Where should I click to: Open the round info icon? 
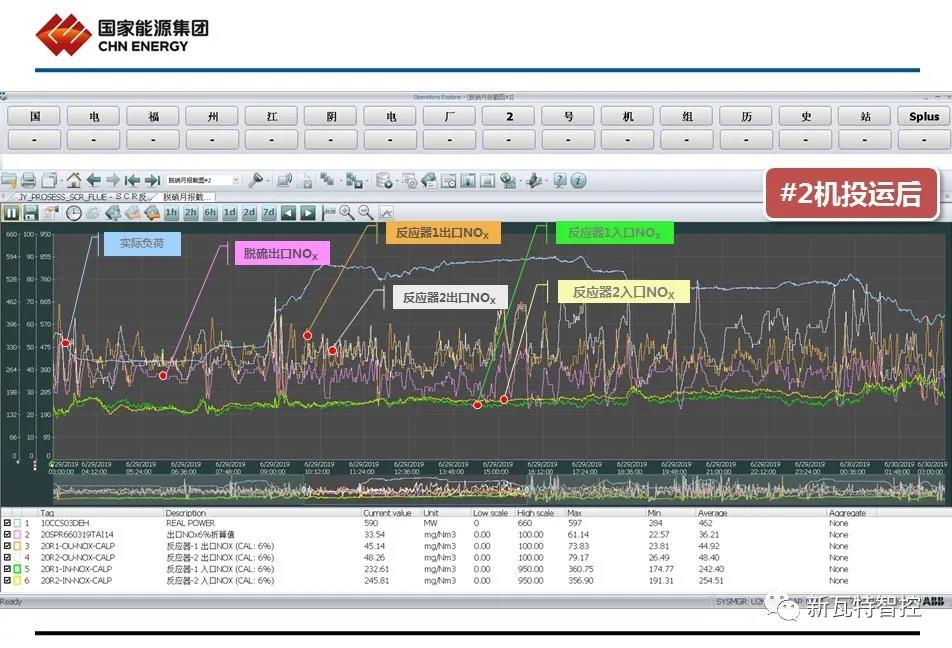pos(579,180)
